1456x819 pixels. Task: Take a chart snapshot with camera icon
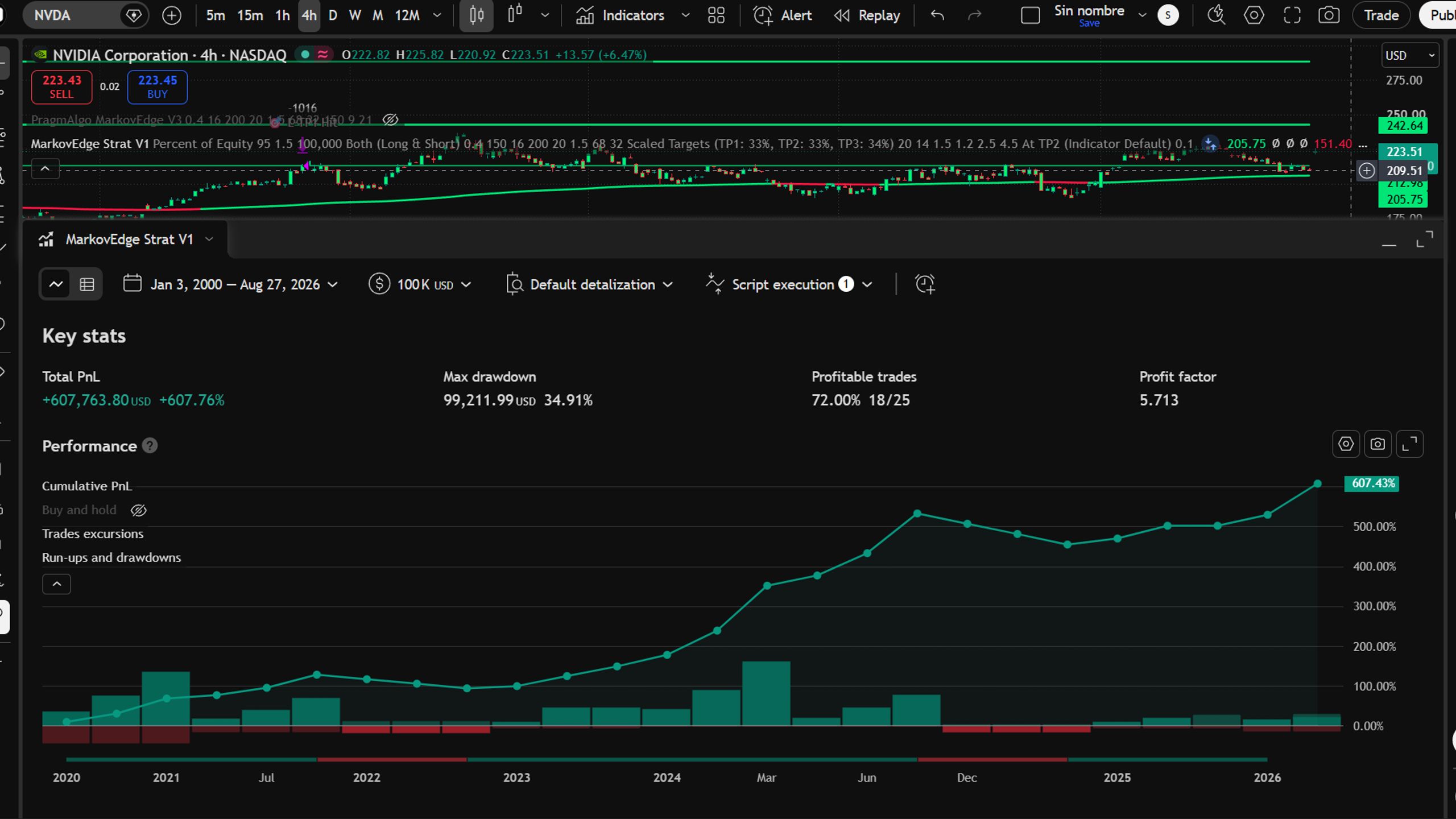(x=1329, y=15)
